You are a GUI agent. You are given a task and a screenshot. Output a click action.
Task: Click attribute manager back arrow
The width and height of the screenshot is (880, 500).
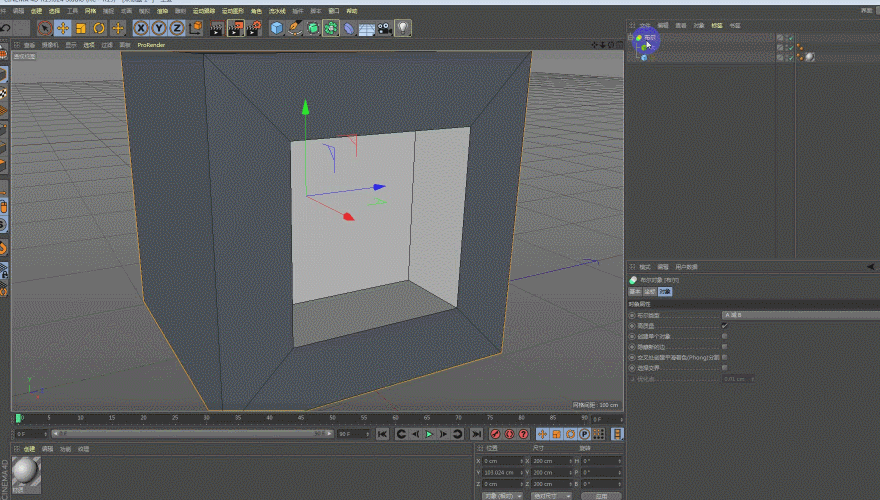tap(870, 267)
